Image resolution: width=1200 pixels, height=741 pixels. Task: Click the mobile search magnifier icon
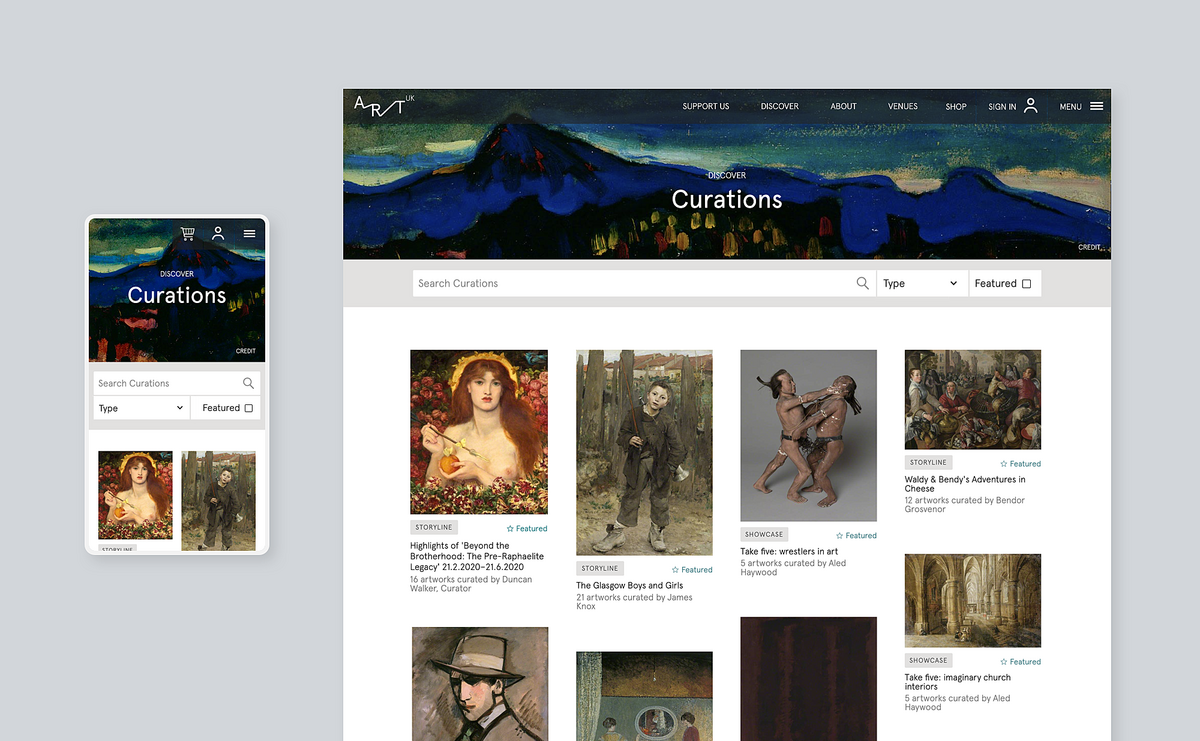(248, 382)
